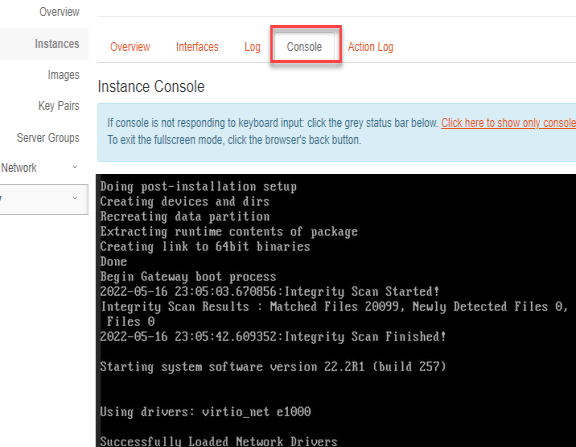
Task: Open the Overview sidebar item
Action: 59,12
